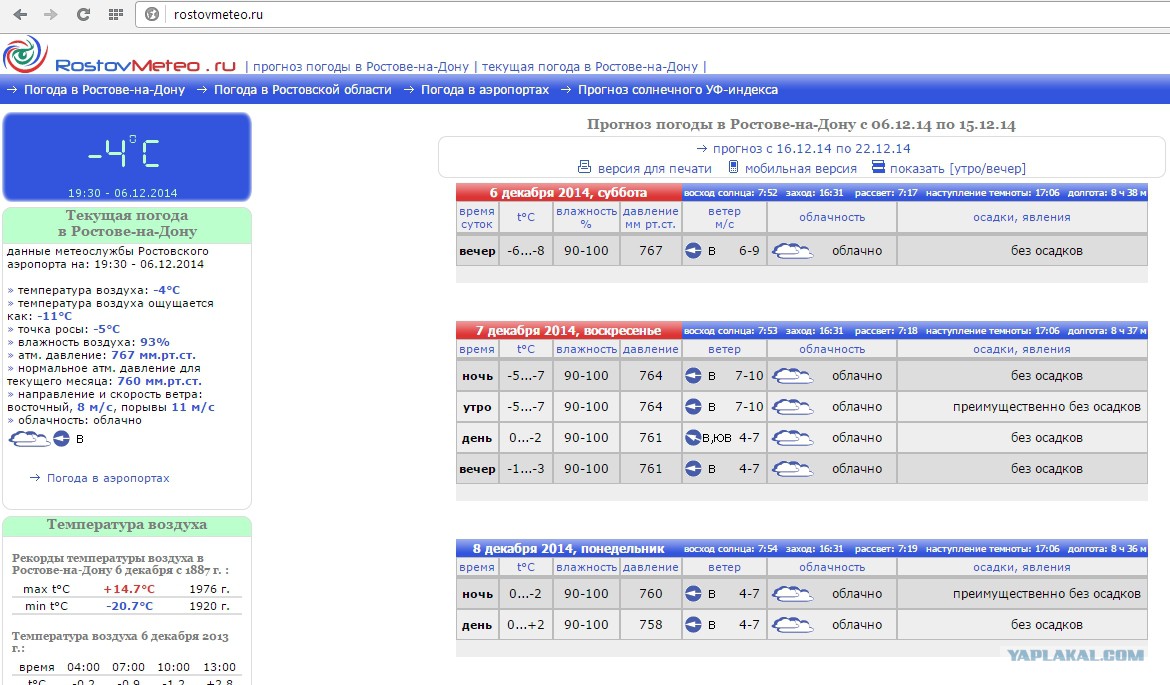Click min record '-20.7°C' value
This screenshot has width=1170, height=685.
tap(129, 606)
